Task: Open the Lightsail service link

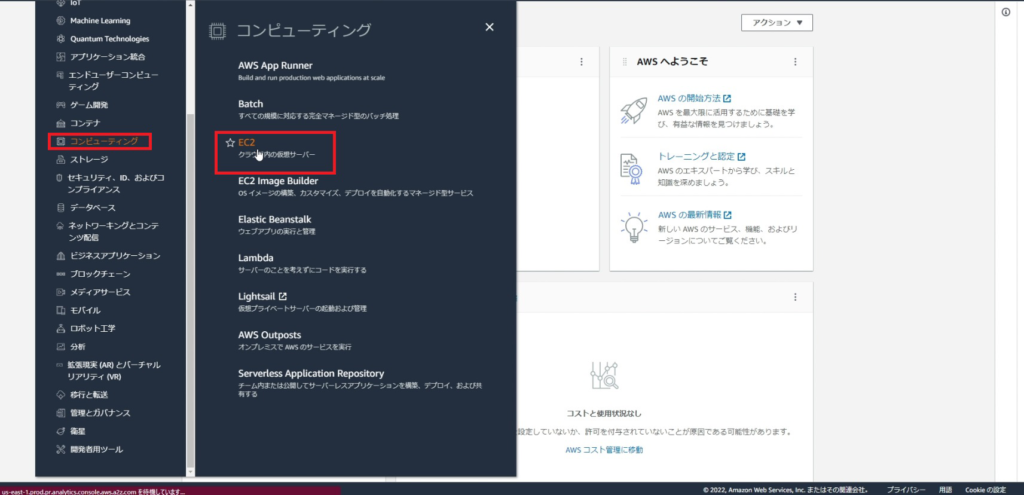Action: [256, 296]
